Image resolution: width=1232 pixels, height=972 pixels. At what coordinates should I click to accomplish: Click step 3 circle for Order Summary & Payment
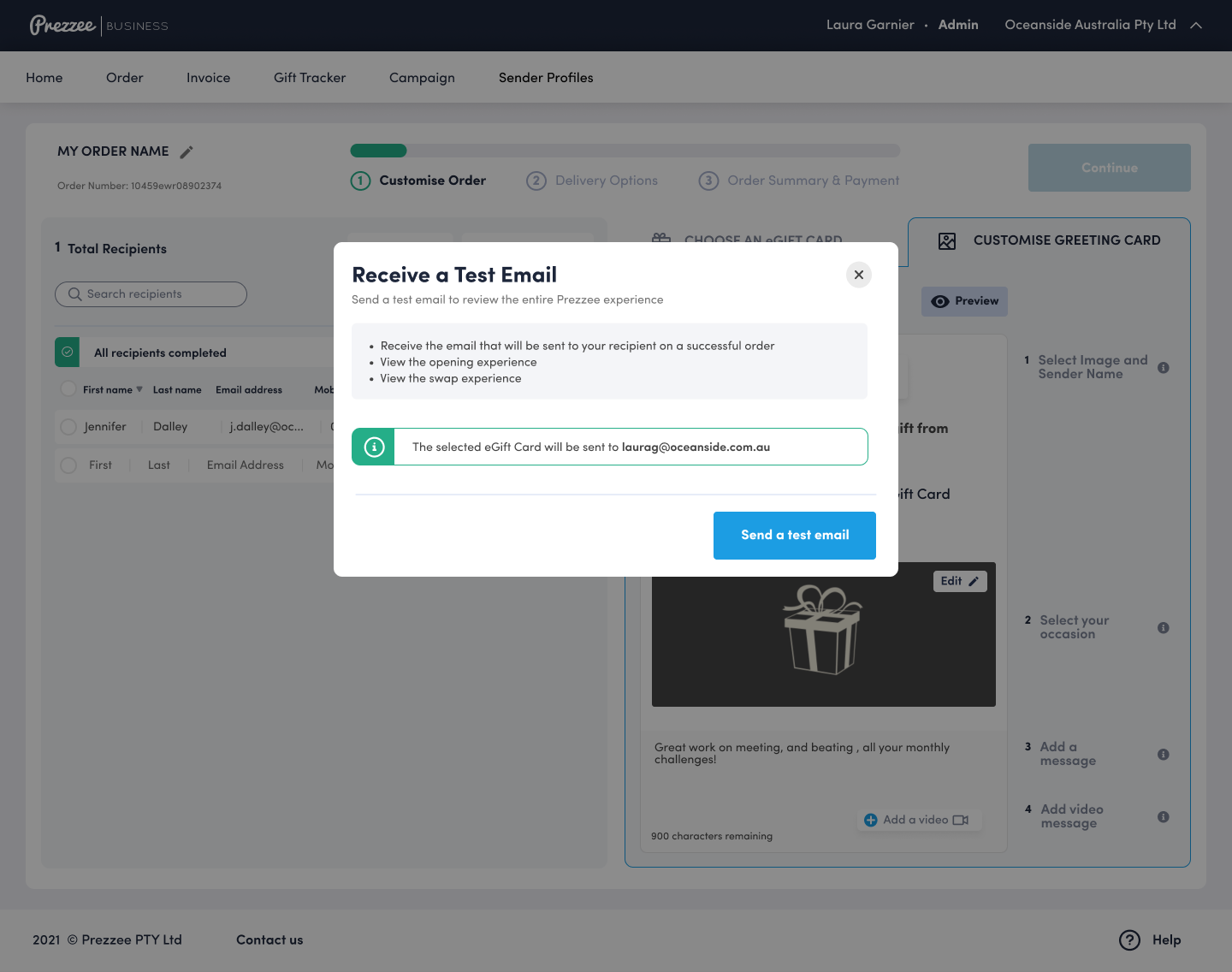708,181
